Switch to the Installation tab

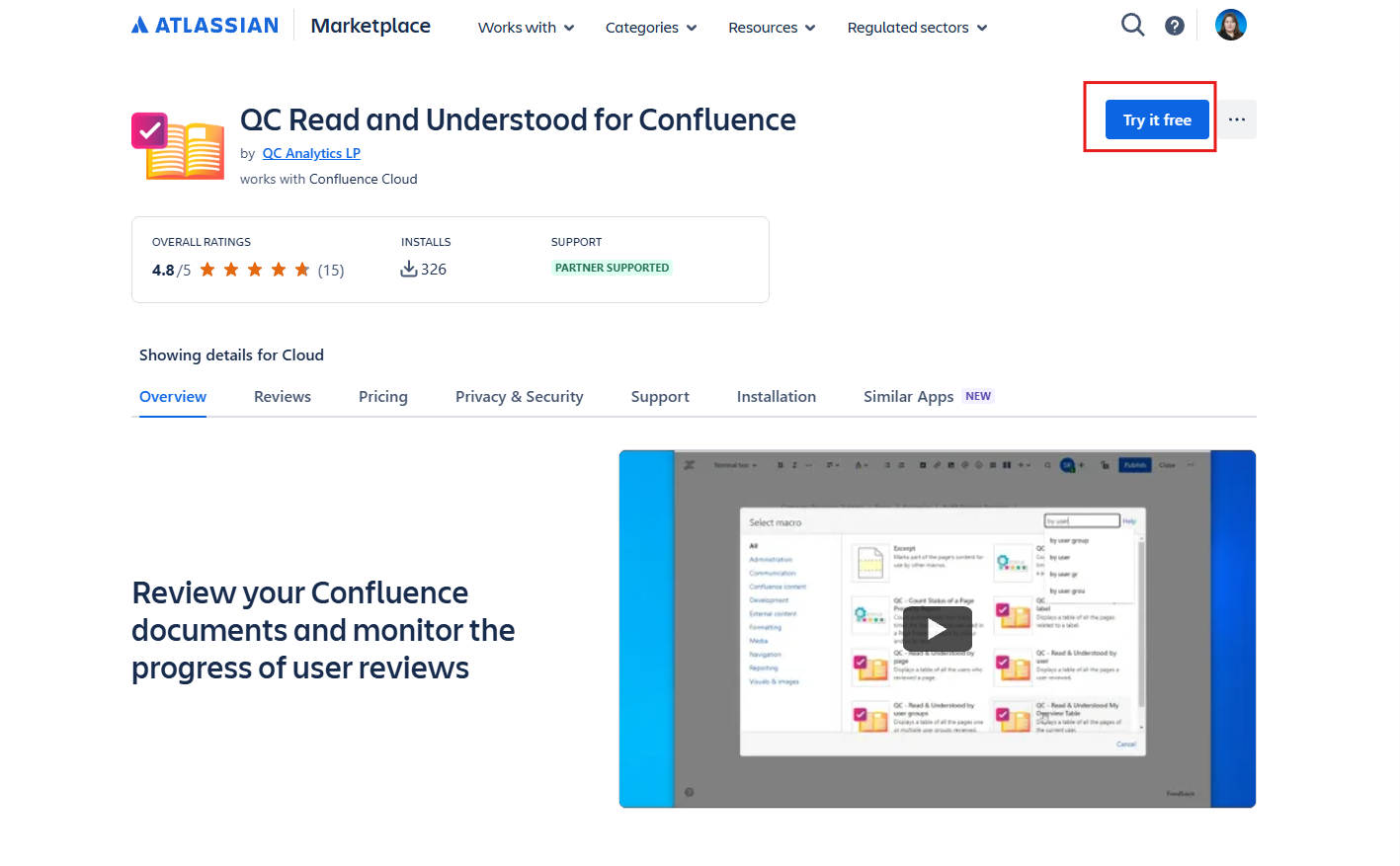[x=777, y=397]
